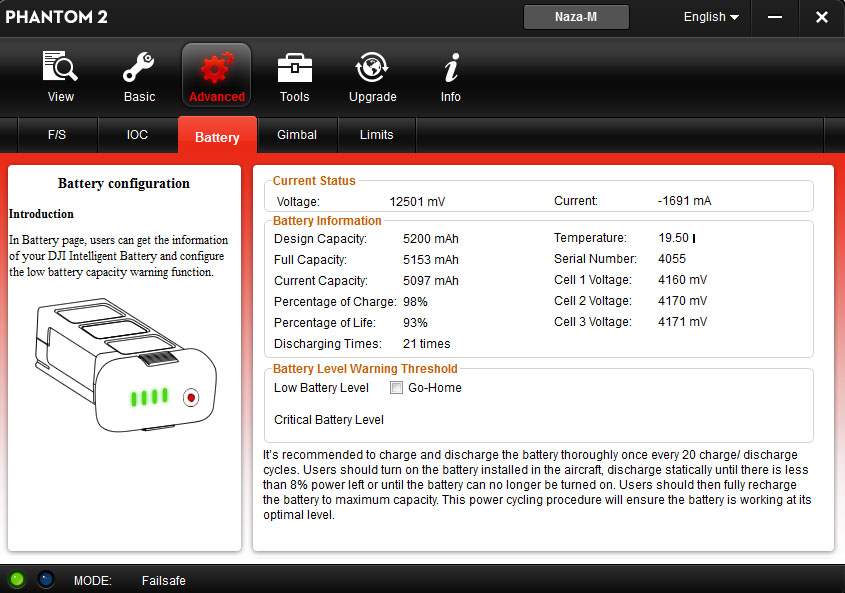Viewport: 845px width, 593px height.
Task: Select the Battery tab
Action: tap(217, 135)
